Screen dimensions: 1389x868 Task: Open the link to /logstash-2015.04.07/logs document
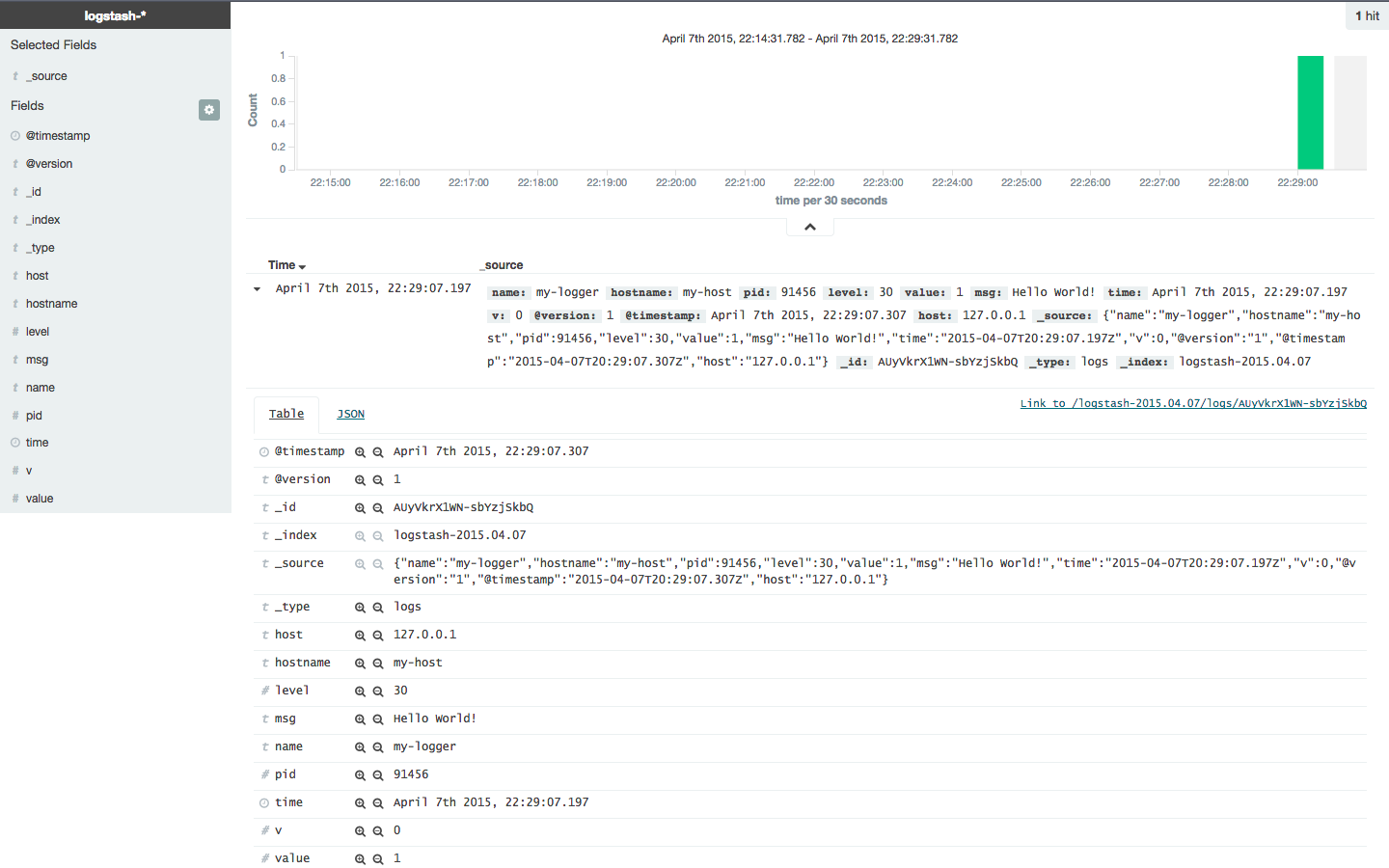point(1193,403)
